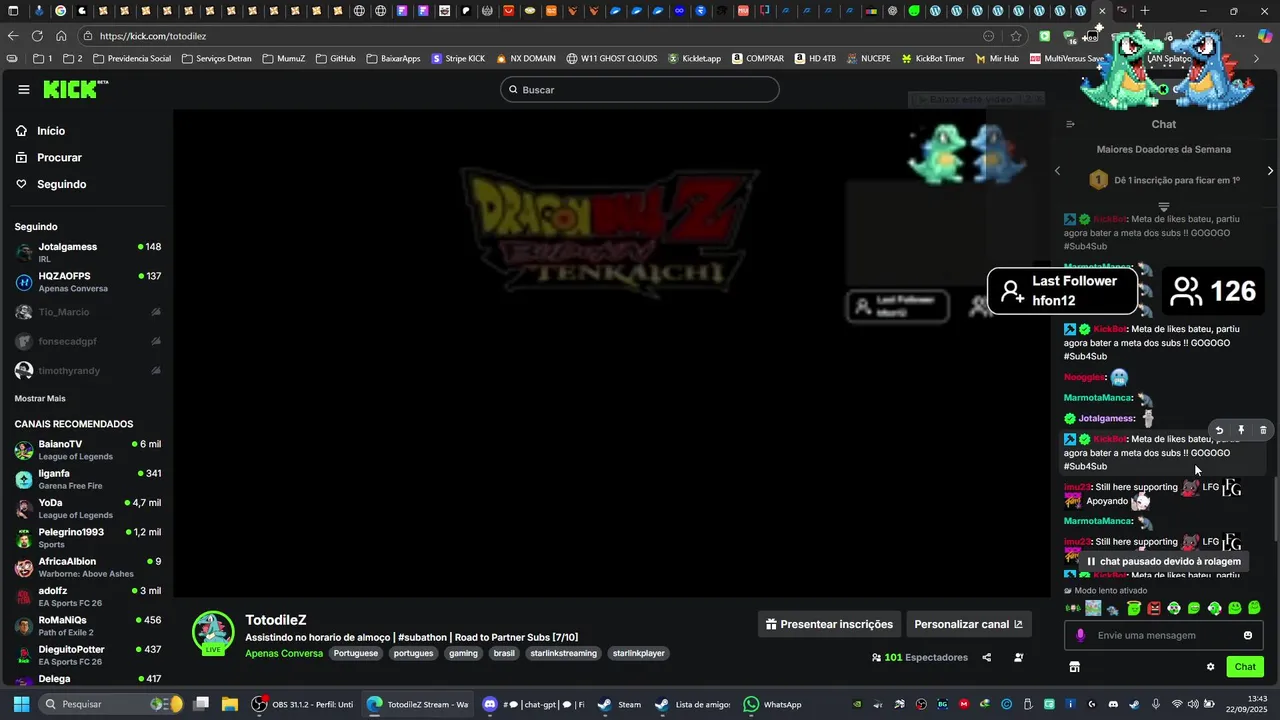Open the hamburger menu beside Kick logo
Viewport: 1280px width, 720px height.
[x=24, y=89]
